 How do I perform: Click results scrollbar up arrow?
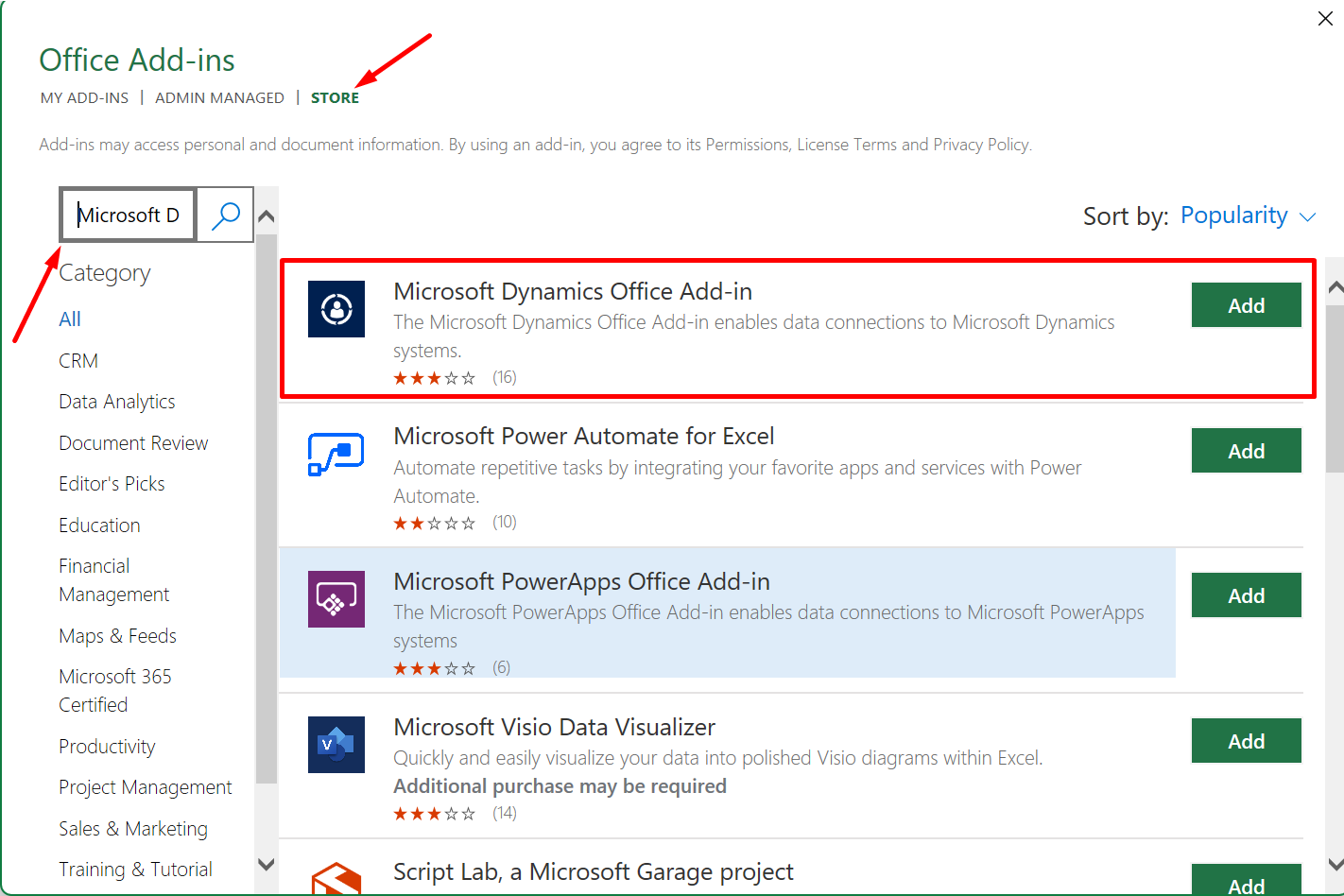(1335, 287)
